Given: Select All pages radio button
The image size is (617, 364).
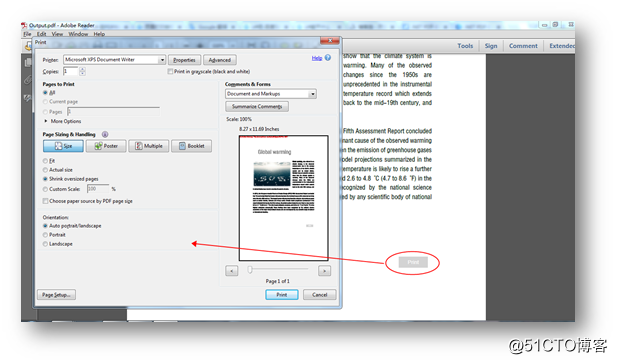Looking at the screenshot, I should (x=45, y=93).
